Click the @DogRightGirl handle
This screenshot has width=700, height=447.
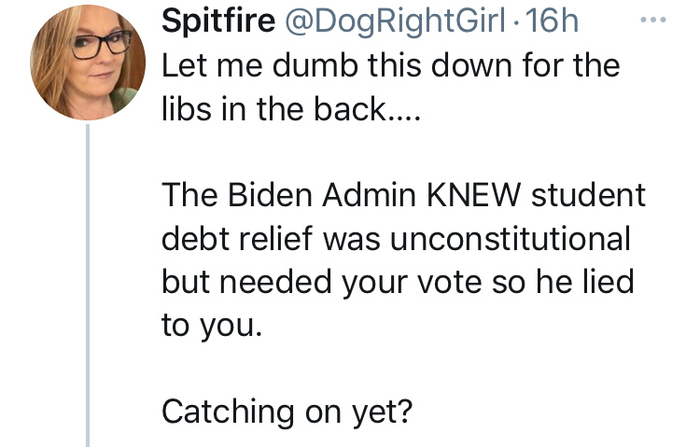pyautogui.click(x=392, y=21)
